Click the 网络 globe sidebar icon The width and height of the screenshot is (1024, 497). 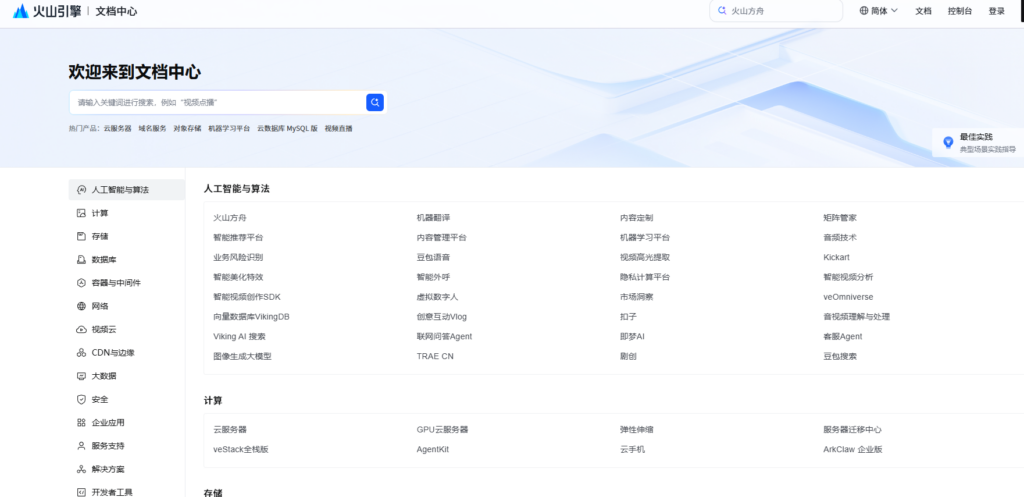[81, 306]
